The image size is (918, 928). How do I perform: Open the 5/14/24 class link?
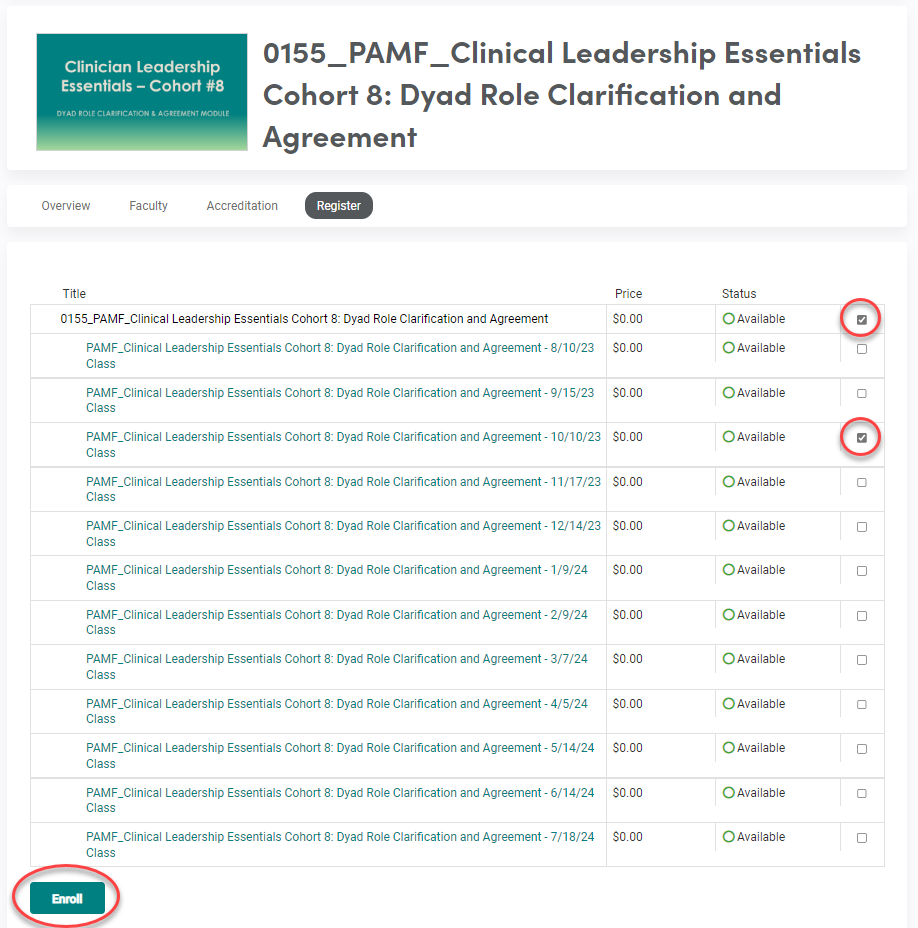click(340, 748)
